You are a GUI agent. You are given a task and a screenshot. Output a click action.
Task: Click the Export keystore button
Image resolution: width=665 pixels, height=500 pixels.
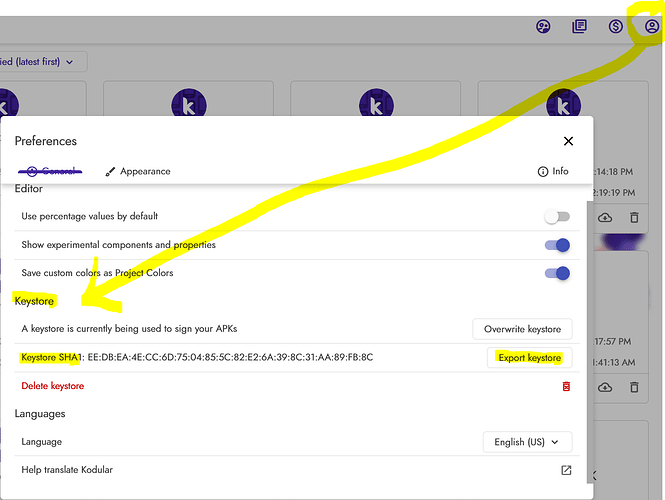pyautogui.click(x=530, y=358)
